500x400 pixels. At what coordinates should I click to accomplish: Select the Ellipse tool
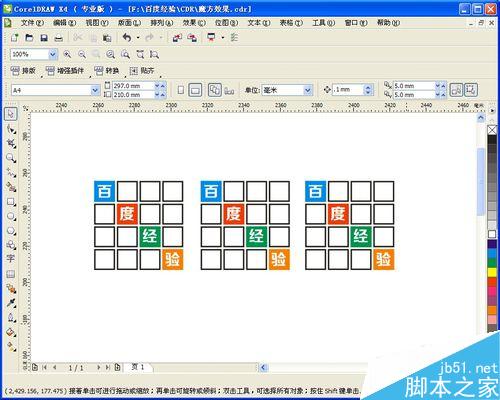11,217
